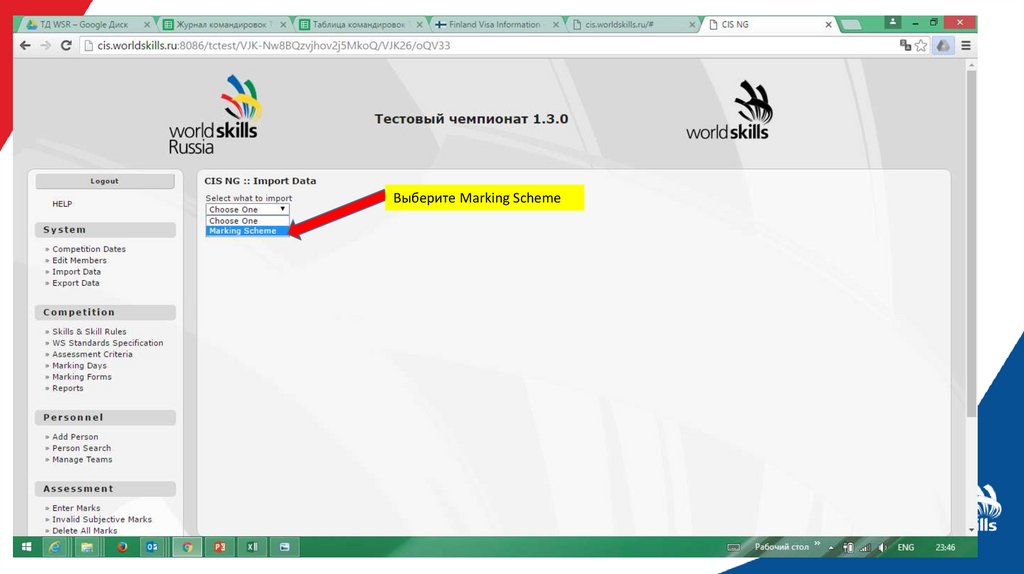Expand the Рабочий стол toolbar chevron

coord(817,543)
